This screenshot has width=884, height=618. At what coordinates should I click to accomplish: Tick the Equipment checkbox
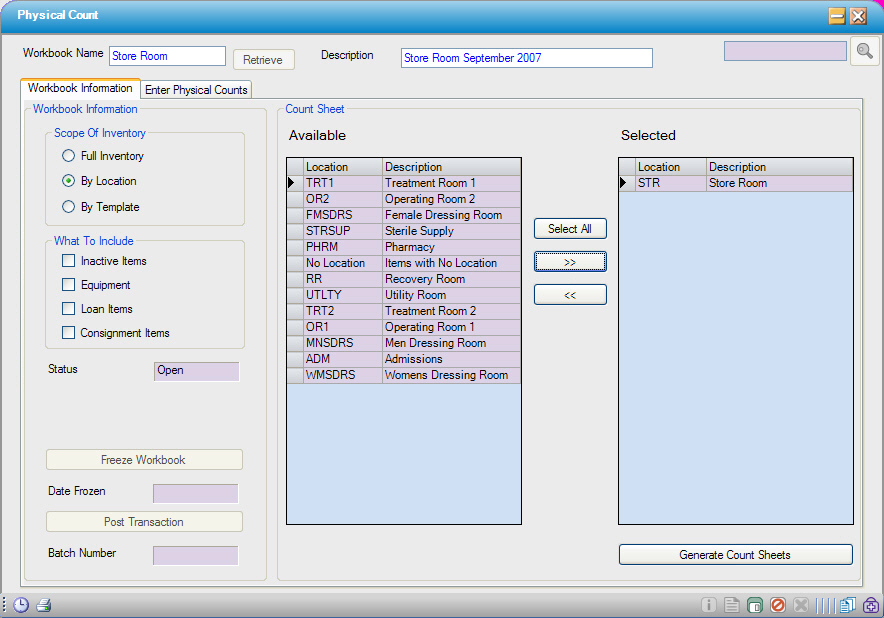(69, 285)
